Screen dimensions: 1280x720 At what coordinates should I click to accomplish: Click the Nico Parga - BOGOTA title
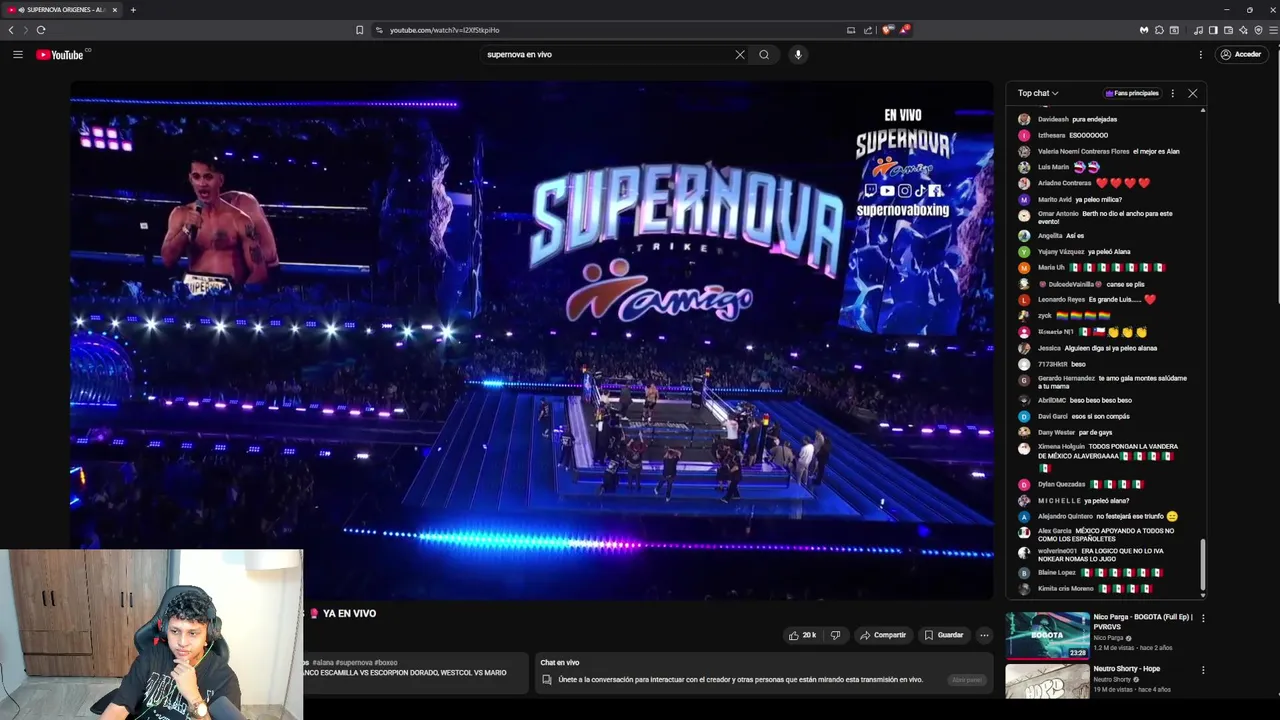1143,621
